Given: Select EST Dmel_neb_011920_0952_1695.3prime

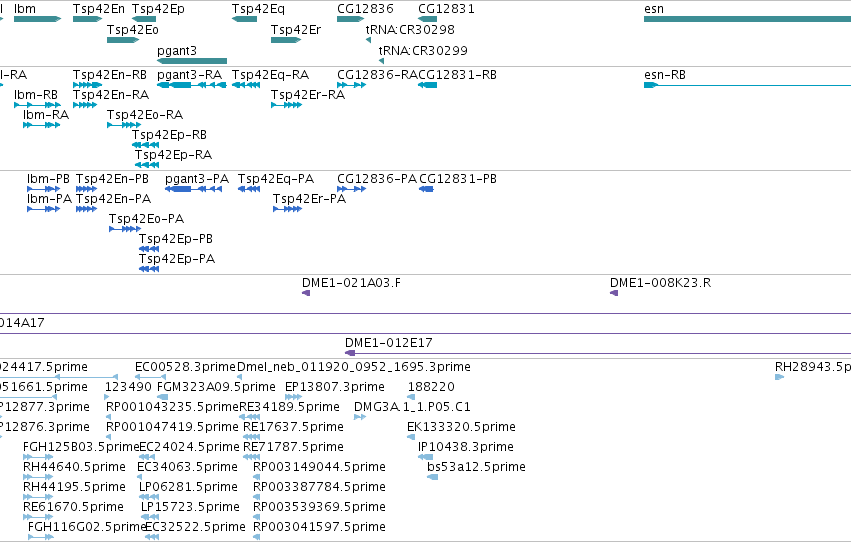Looking at the screenshot, I should coord(239,377).
